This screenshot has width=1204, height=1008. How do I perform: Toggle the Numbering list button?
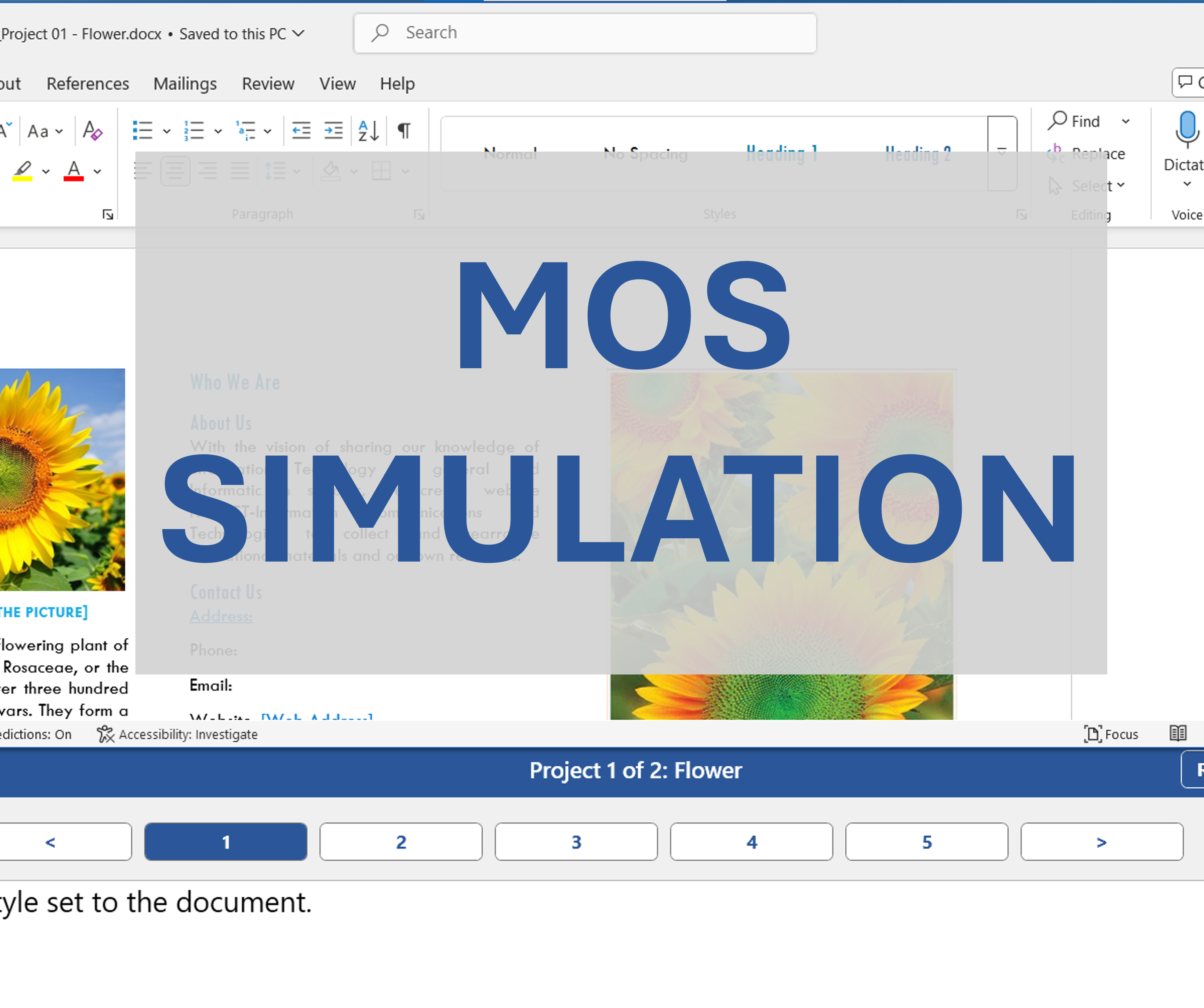194,131
